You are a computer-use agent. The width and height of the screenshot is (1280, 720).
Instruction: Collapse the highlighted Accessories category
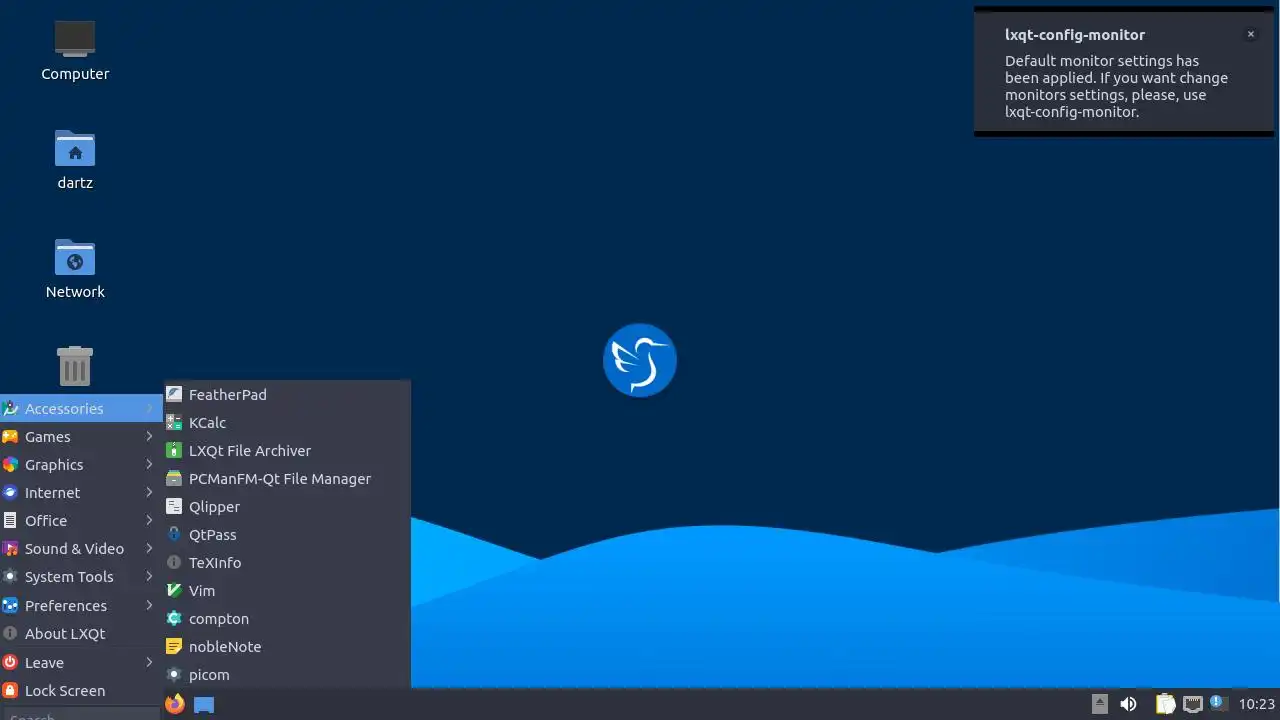coord(80,408)
